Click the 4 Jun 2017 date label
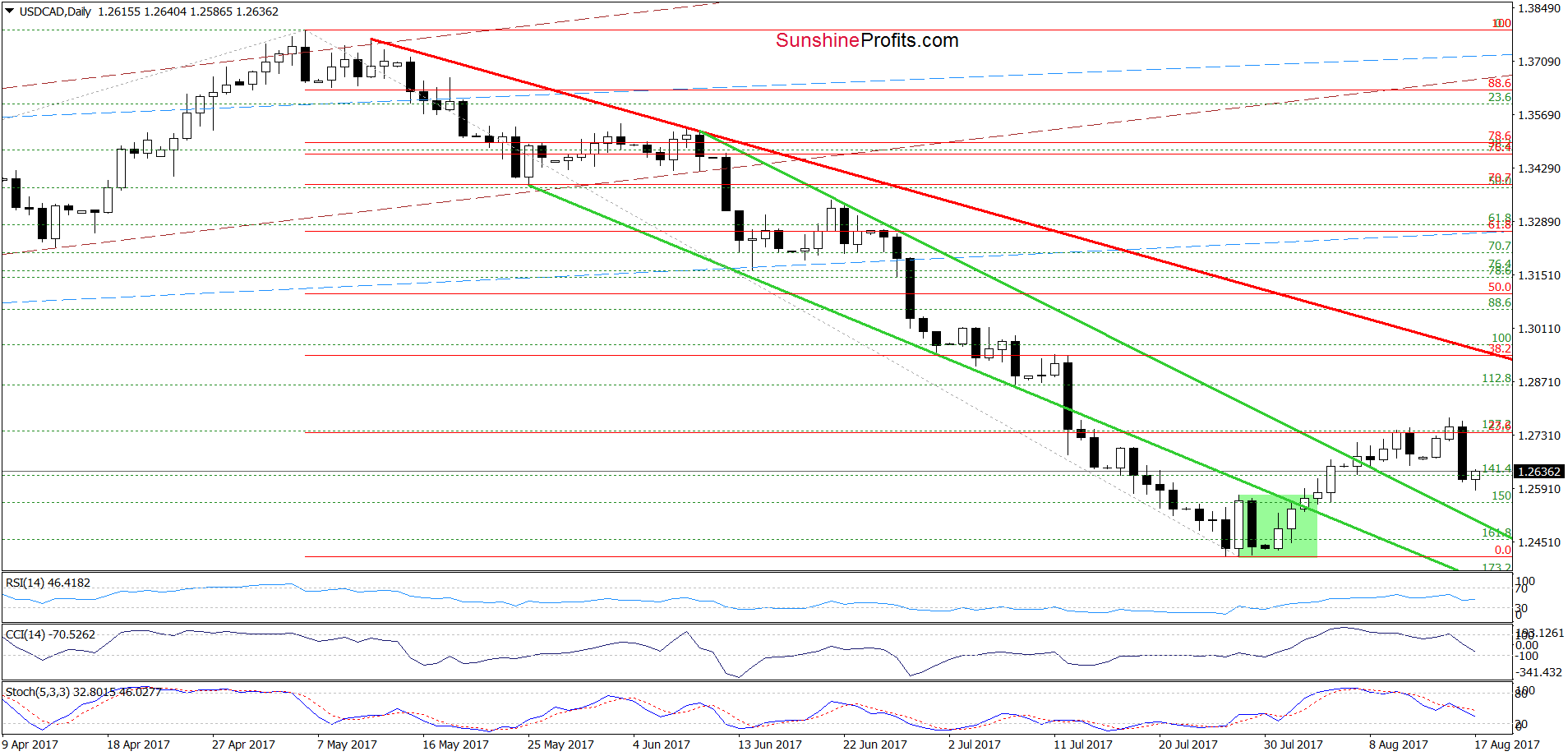This screenshot has height=756, width=1568. point(662,744)
